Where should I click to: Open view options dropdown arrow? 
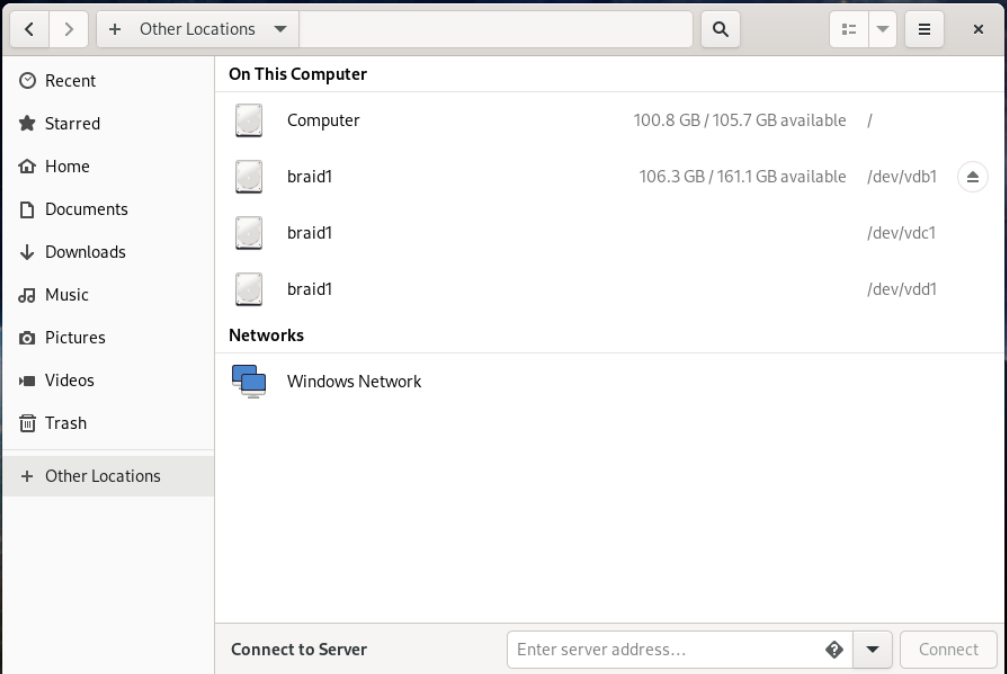coord(883,30)
